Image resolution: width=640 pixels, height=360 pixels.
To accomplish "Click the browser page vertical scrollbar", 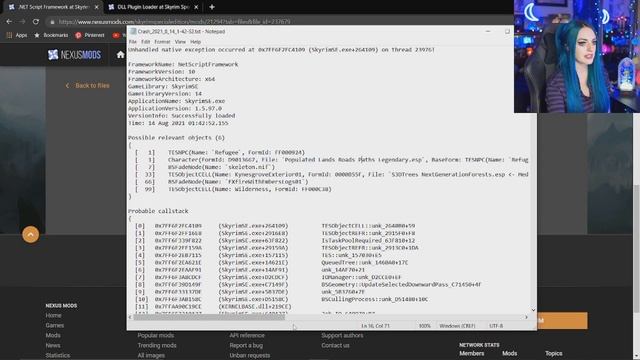I will 637,249.
